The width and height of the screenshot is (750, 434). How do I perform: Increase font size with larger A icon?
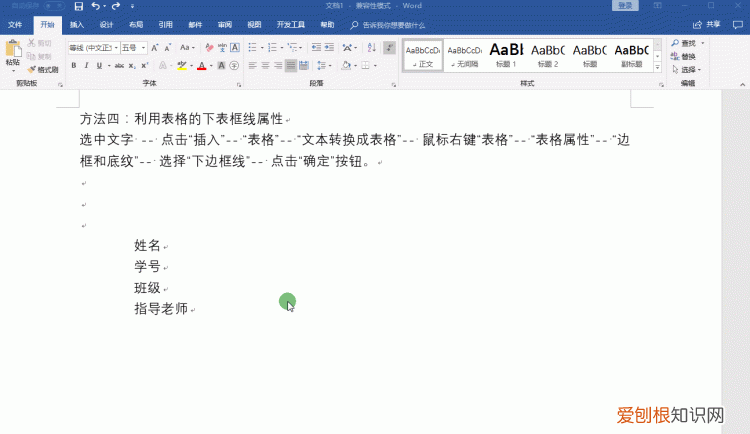pos(154,48)
